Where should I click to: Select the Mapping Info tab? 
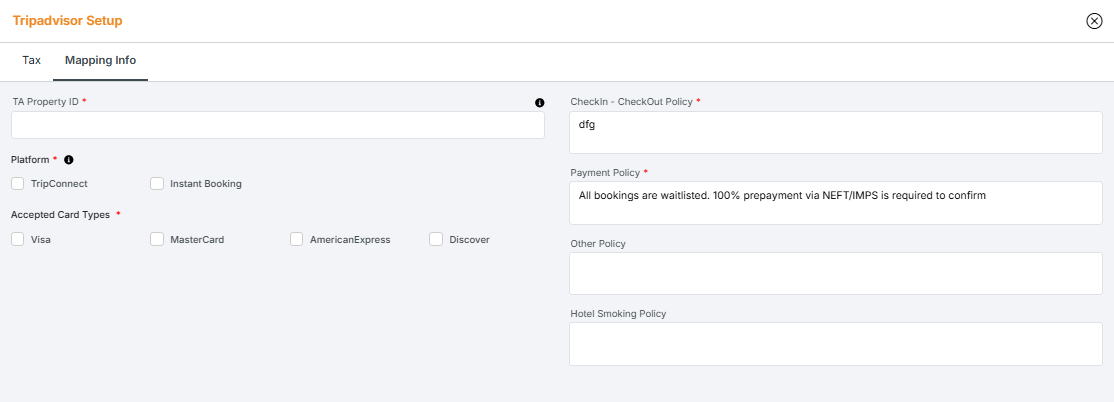point(100,60)
